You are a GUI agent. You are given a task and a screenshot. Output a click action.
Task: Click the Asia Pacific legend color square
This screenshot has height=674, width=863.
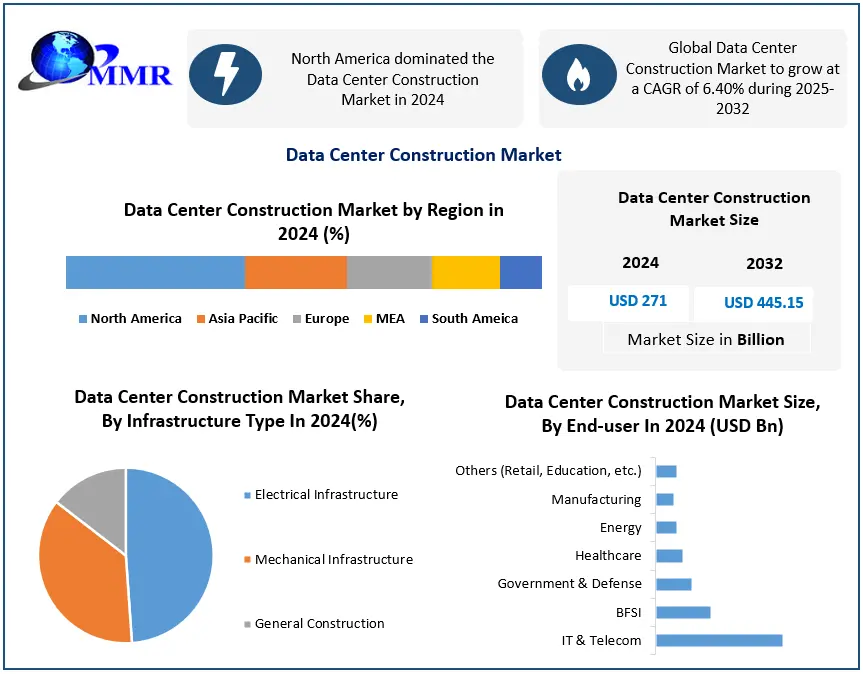[x=200, y=319]
